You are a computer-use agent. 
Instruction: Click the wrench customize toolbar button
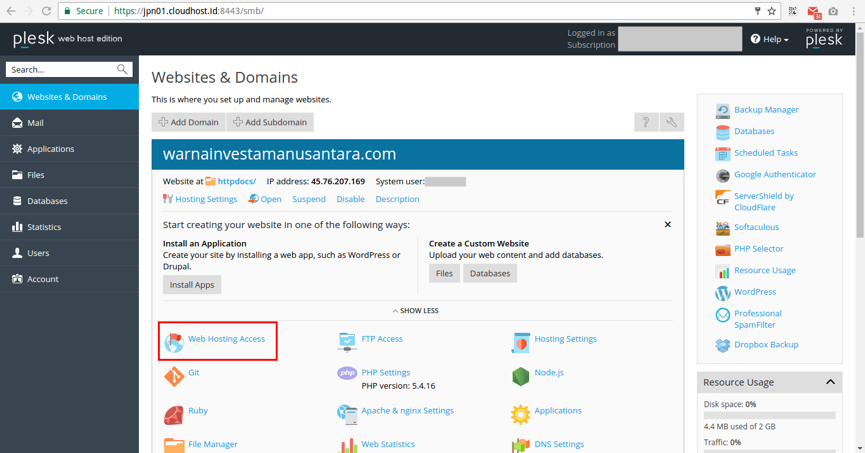click(671, 122)
